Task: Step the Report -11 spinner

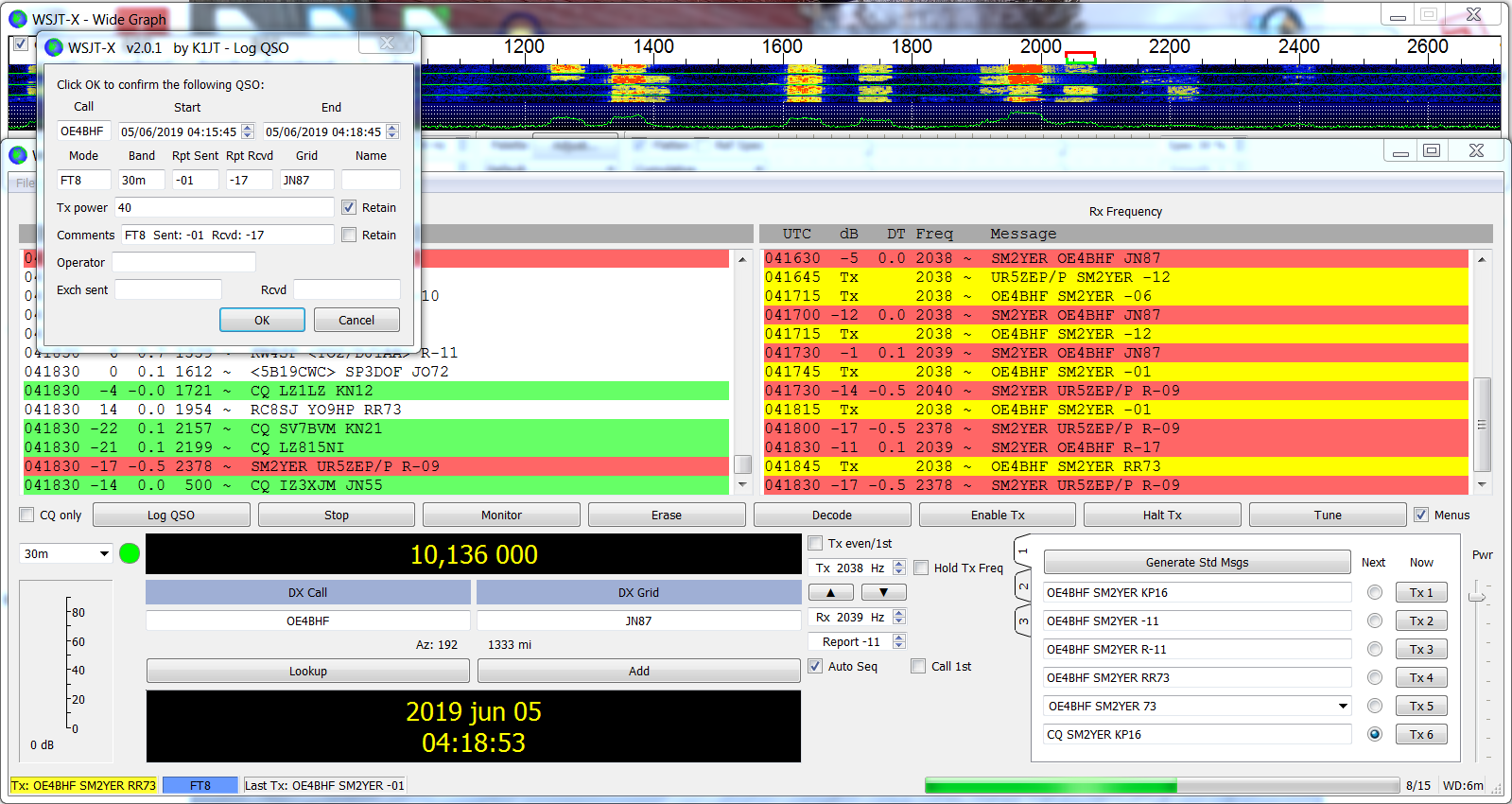Action: pyautogui.click(x=899, y=641)
